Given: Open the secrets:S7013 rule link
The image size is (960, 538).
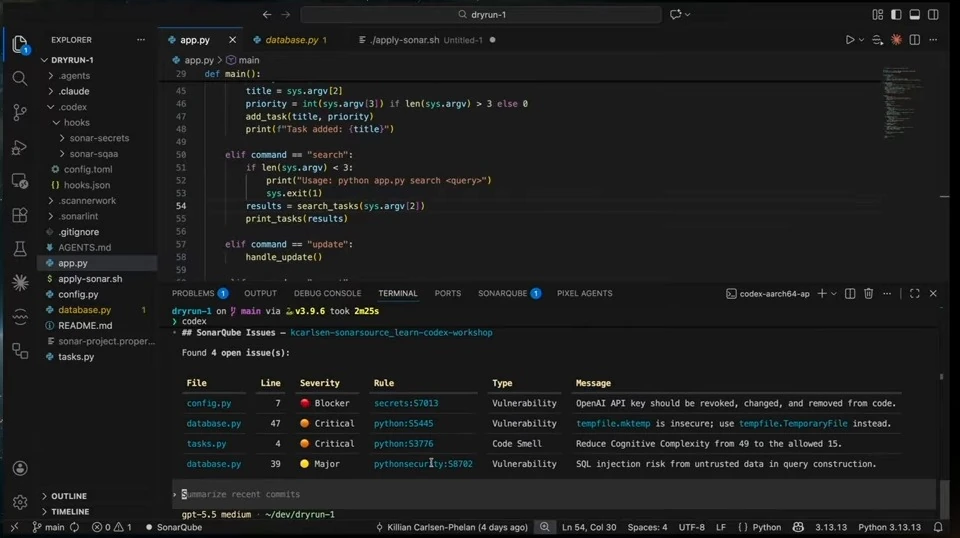Looking at the screenshot, I should (x=406, y=403).
